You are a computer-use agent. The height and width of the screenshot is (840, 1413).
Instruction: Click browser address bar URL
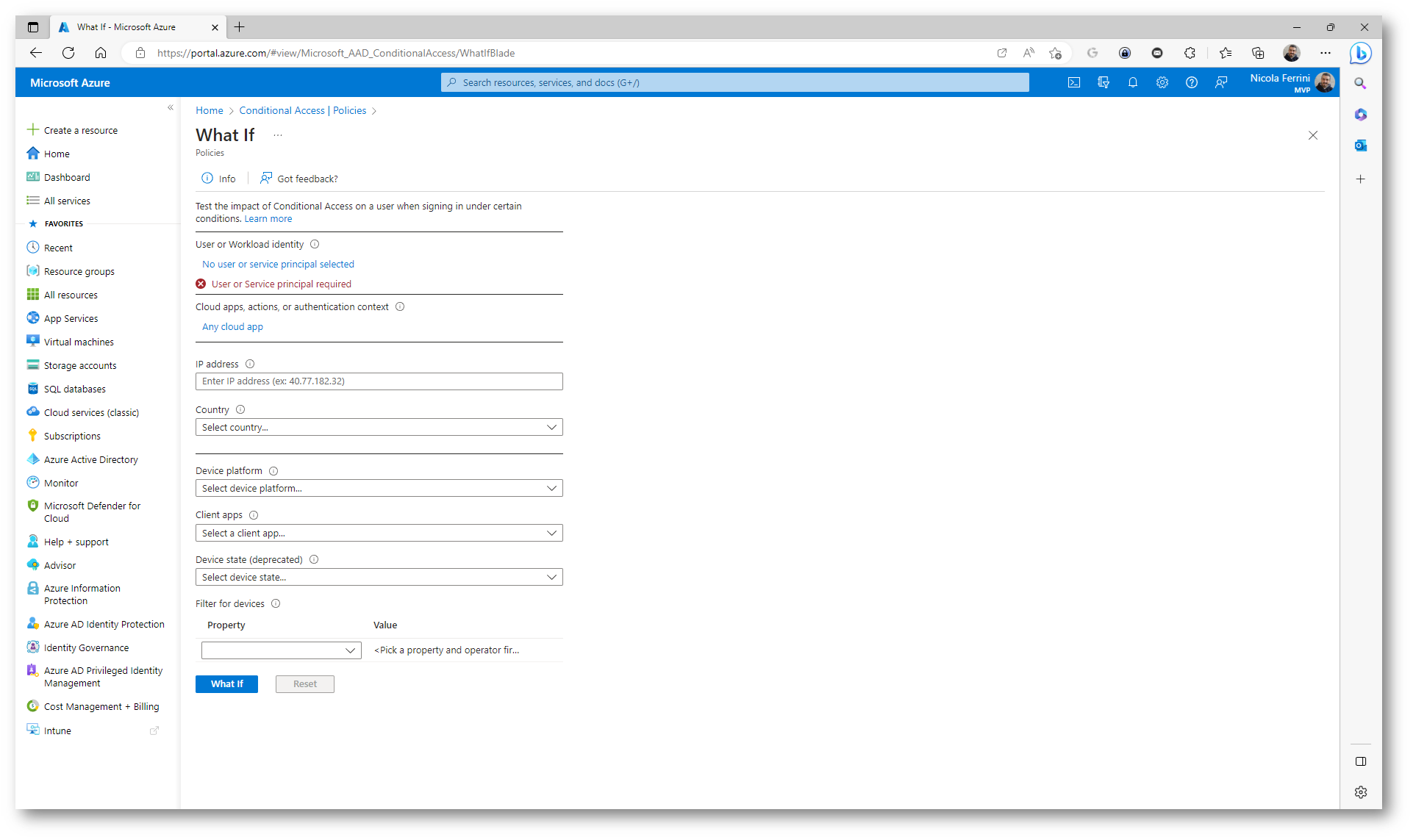click(x=336, y=53)
